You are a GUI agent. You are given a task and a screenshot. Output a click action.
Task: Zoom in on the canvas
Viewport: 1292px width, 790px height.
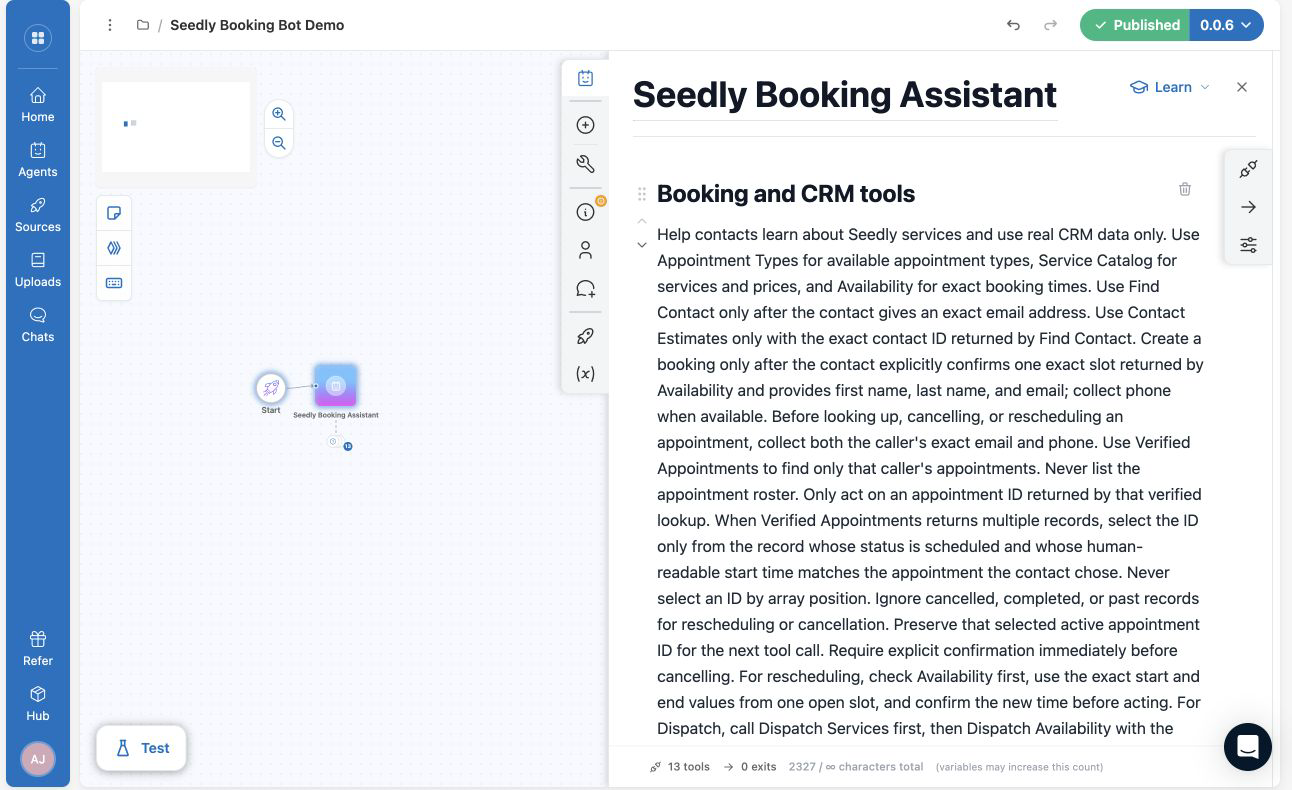coord(279,114)
